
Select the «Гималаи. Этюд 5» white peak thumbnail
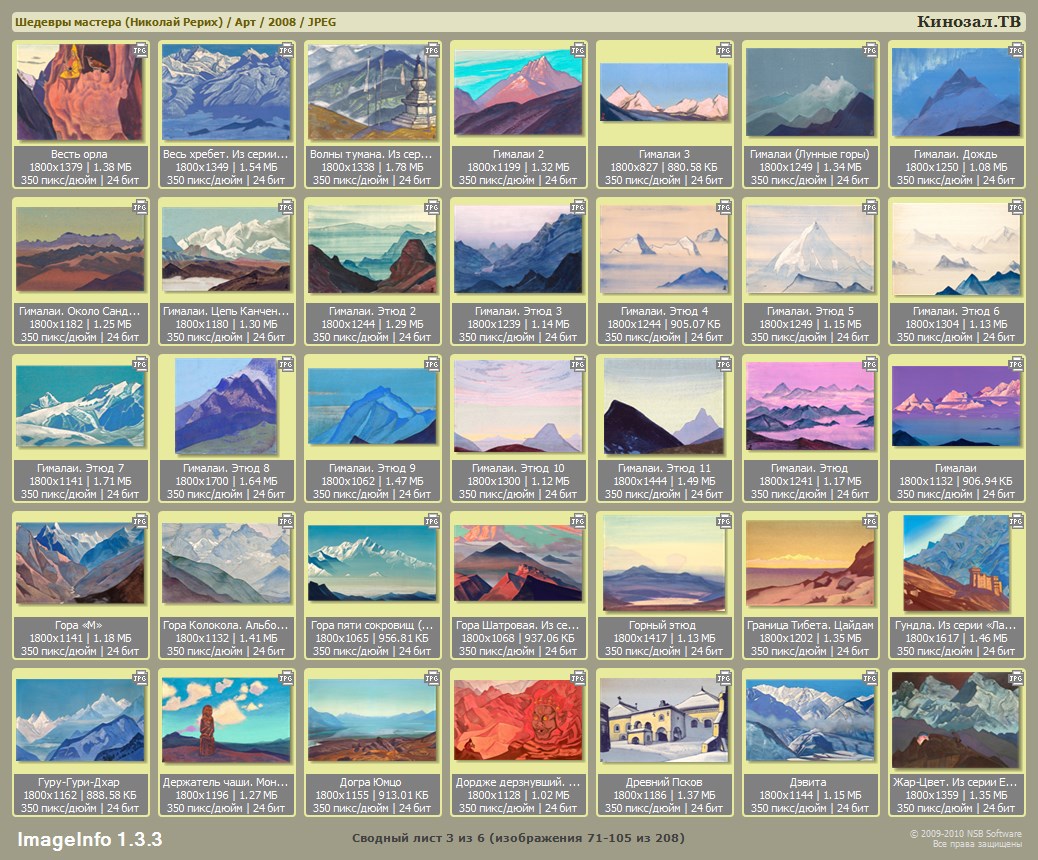(810, 249)
